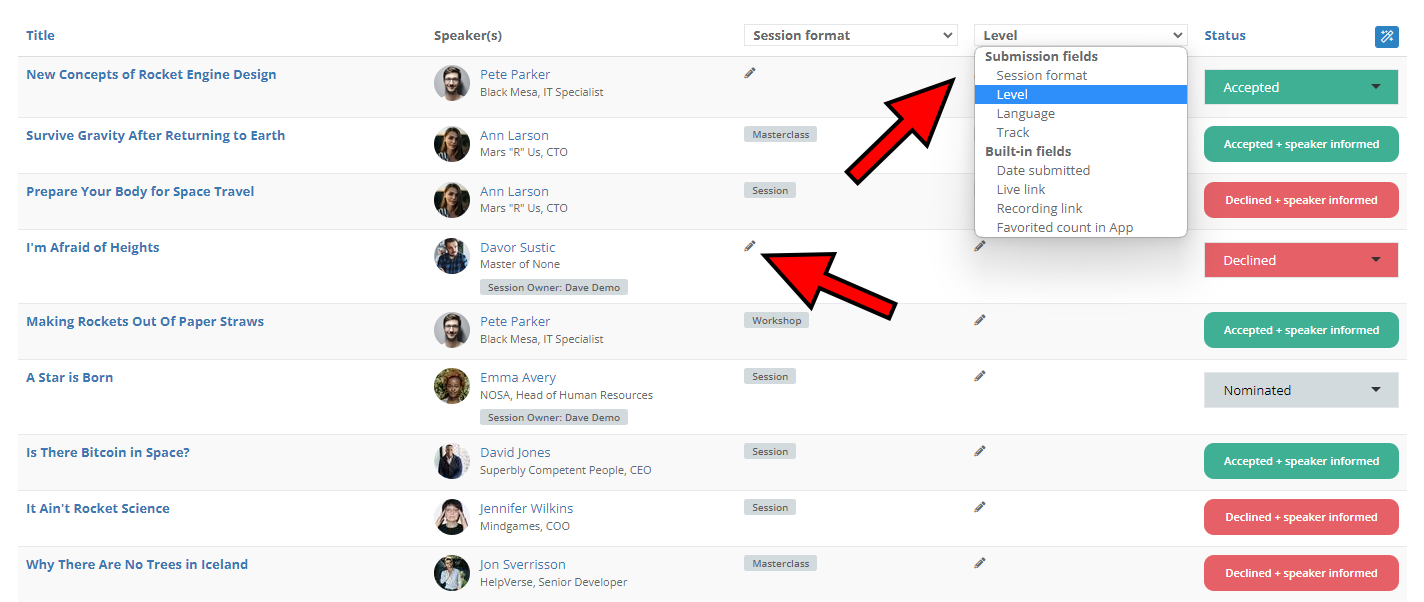1424x602 pixels.
Task: Edit level pencil for A Star is Born
Action: (x=980, y=376)
